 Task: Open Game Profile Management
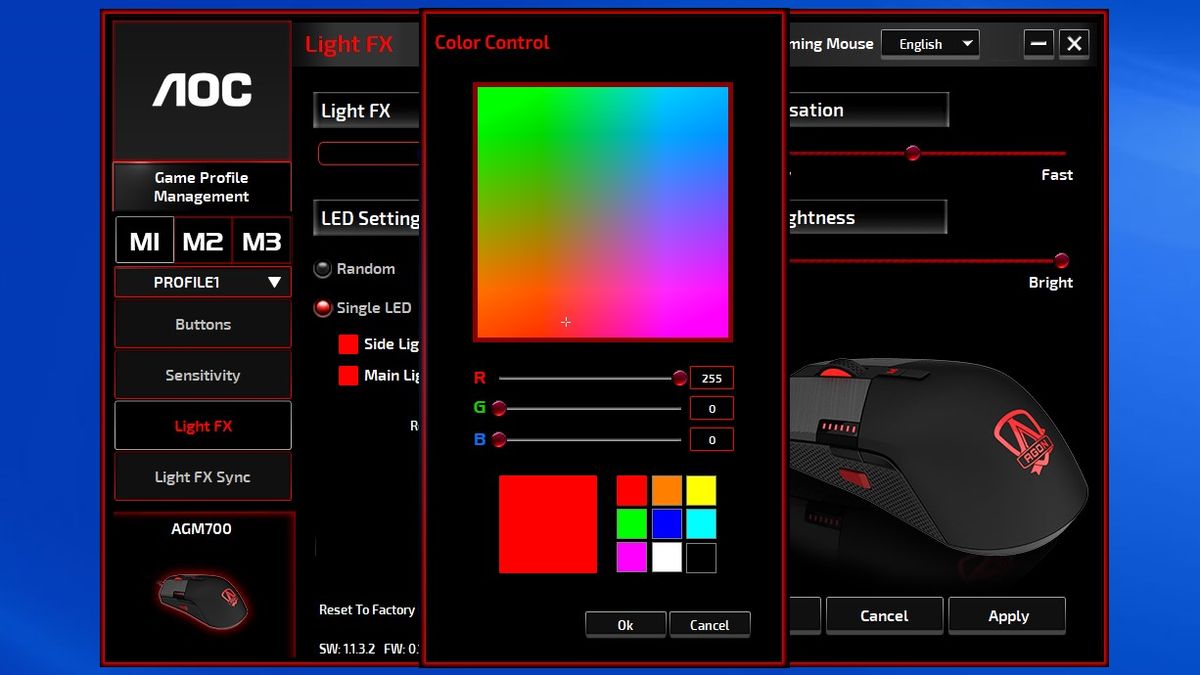[202, 187]
